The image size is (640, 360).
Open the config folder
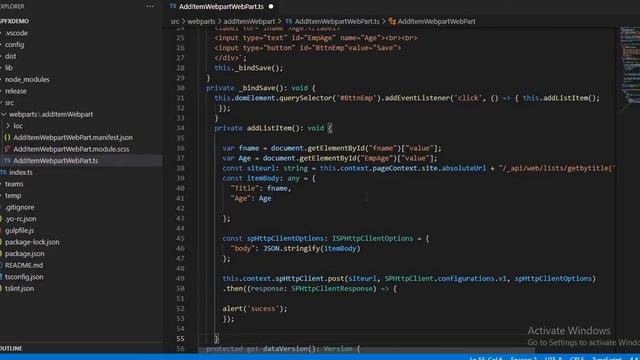[14, 44]
